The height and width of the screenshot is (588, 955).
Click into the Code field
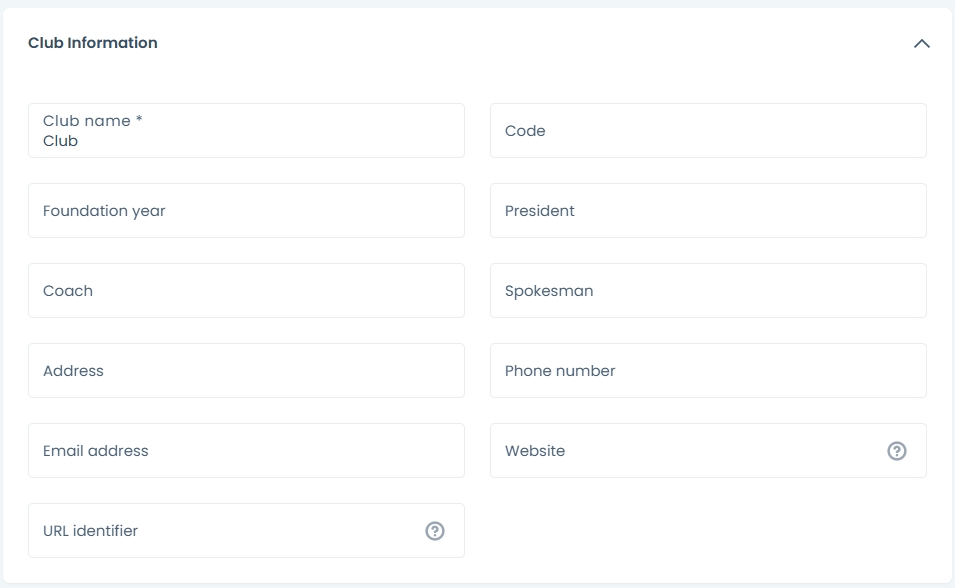point(708,131)
